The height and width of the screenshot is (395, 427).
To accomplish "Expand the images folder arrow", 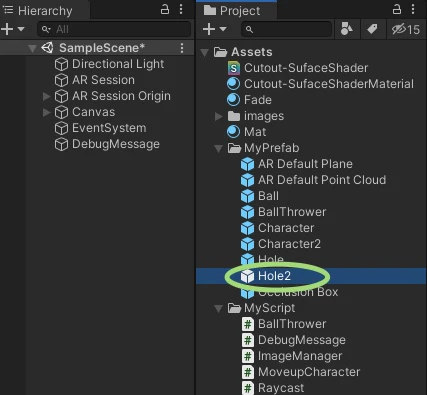I will pos(219,116).
